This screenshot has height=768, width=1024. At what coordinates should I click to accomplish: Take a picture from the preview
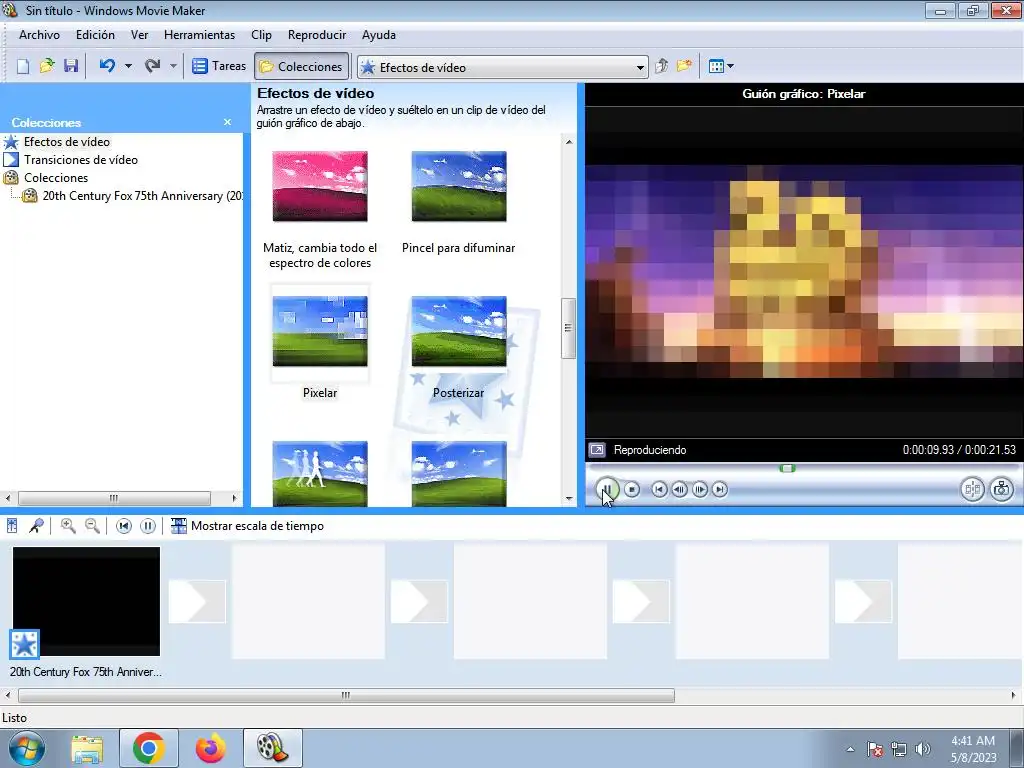(x=1002, y=489)
